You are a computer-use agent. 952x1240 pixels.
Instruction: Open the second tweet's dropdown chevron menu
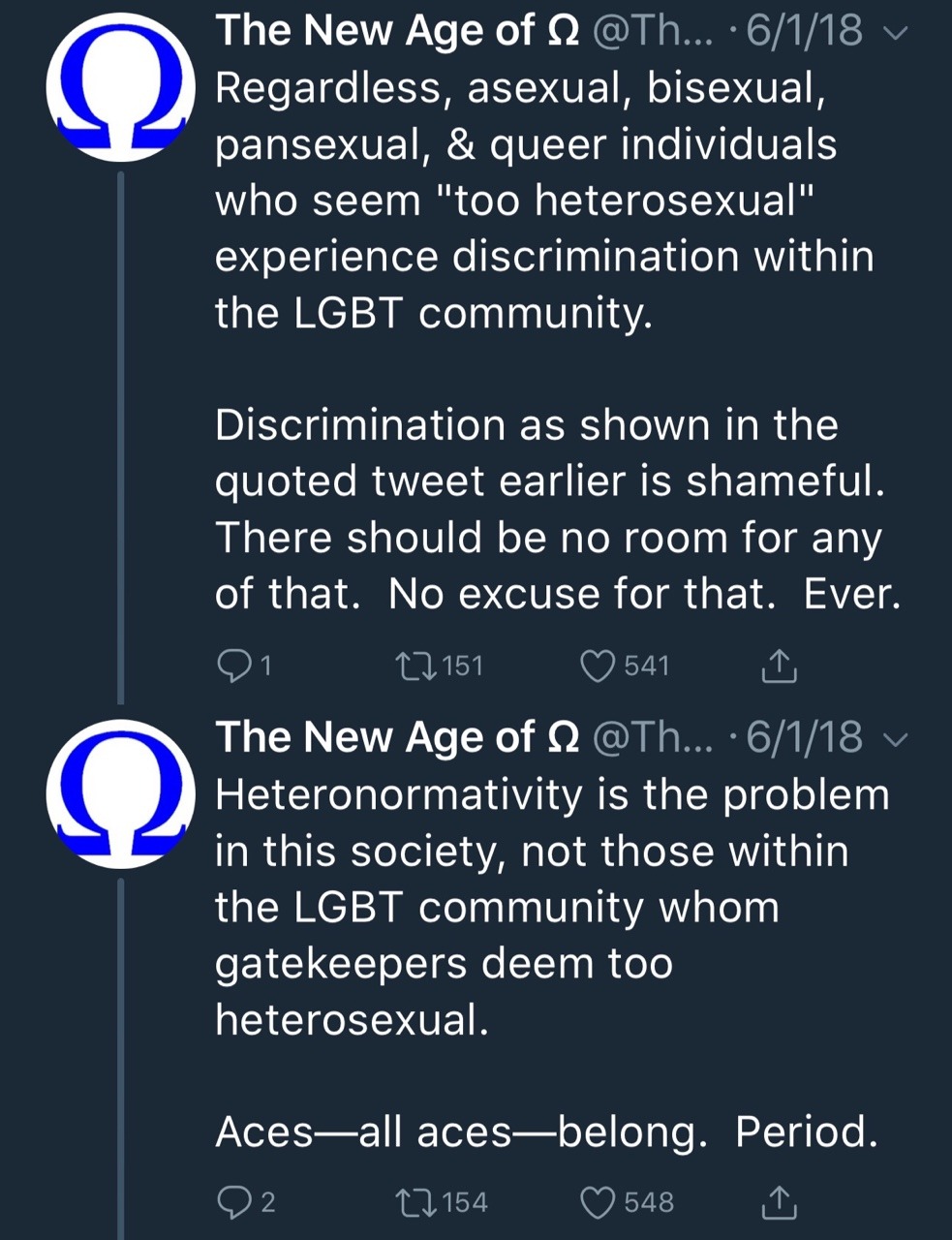(896, 739)
